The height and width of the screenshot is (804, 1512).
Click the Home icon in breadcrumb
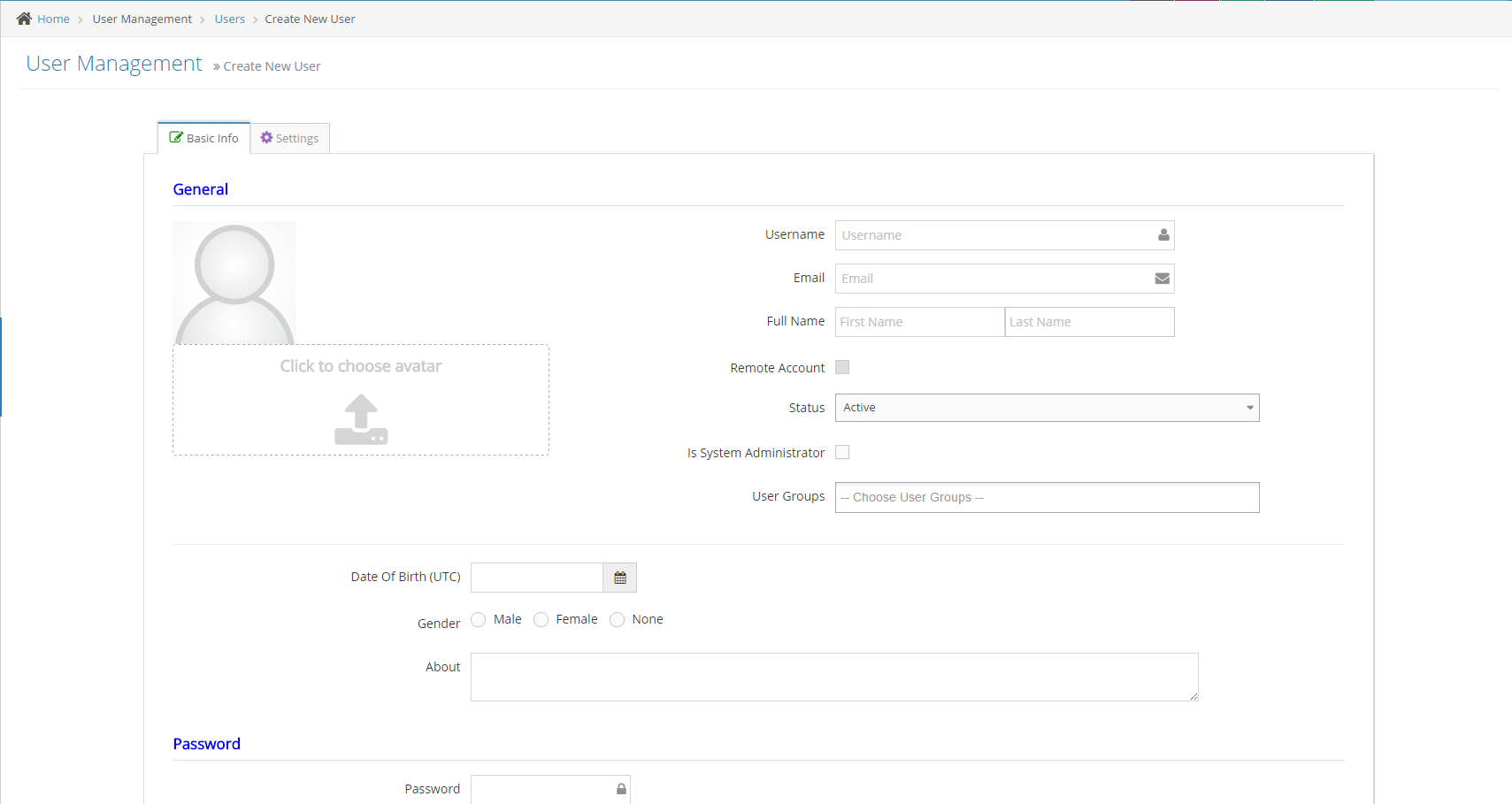(x=24, y=19)
